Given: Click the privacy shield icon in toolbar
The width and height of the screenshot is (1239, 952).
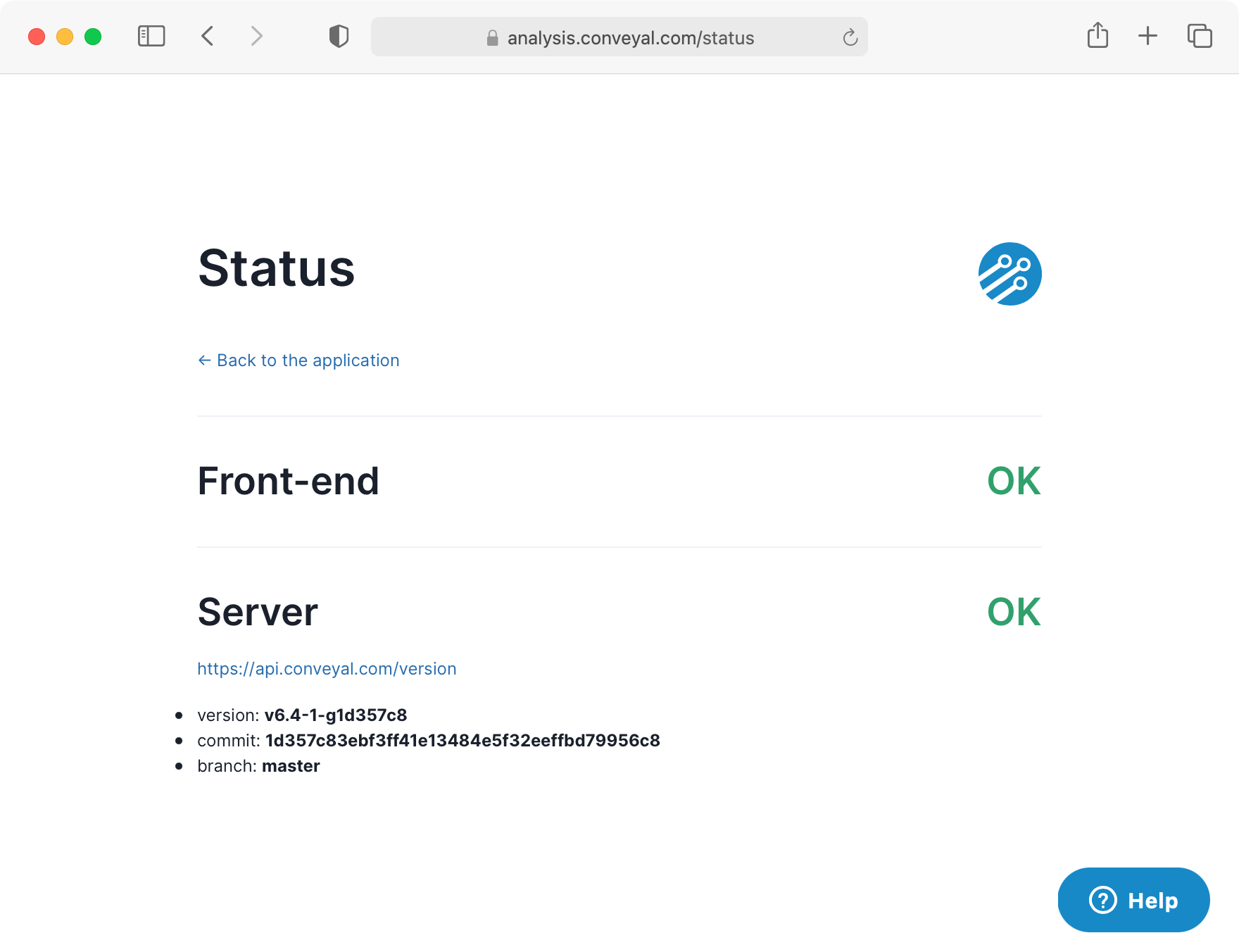Looking at the screenshot, I should (339, 36).
